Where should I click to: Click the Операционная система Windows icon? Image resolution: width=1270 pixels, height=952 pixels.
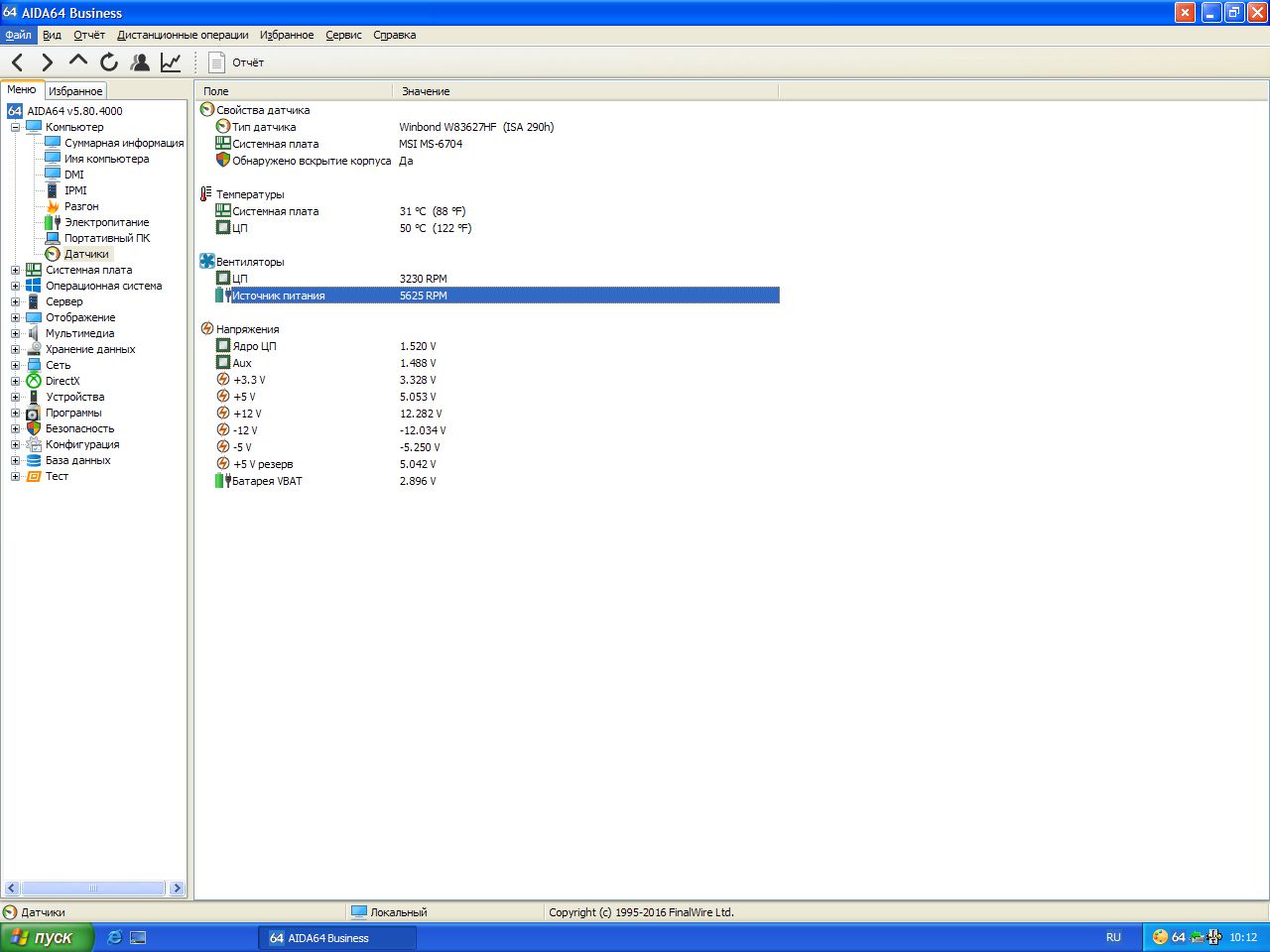pyautogui.click(x=34, y=286)
